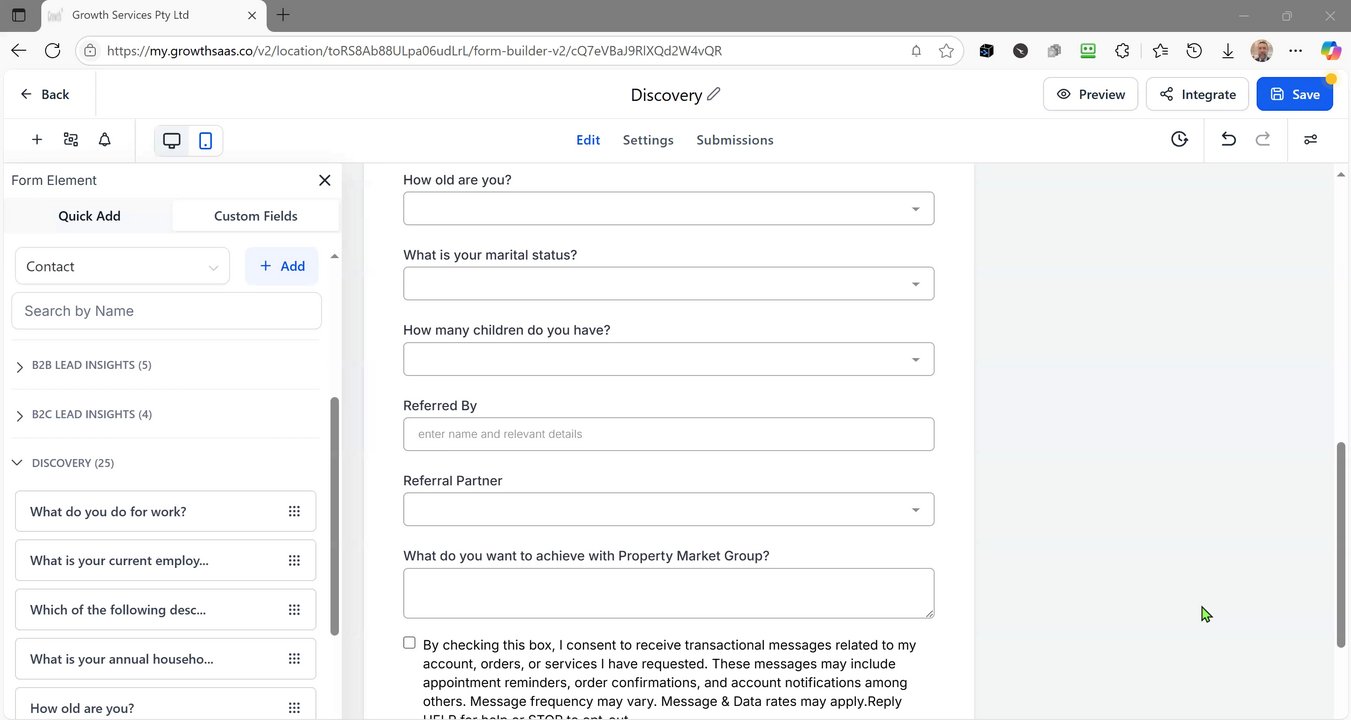Click the undo arrow icon
The image size is (1351, 720).
click(1228, 140)
